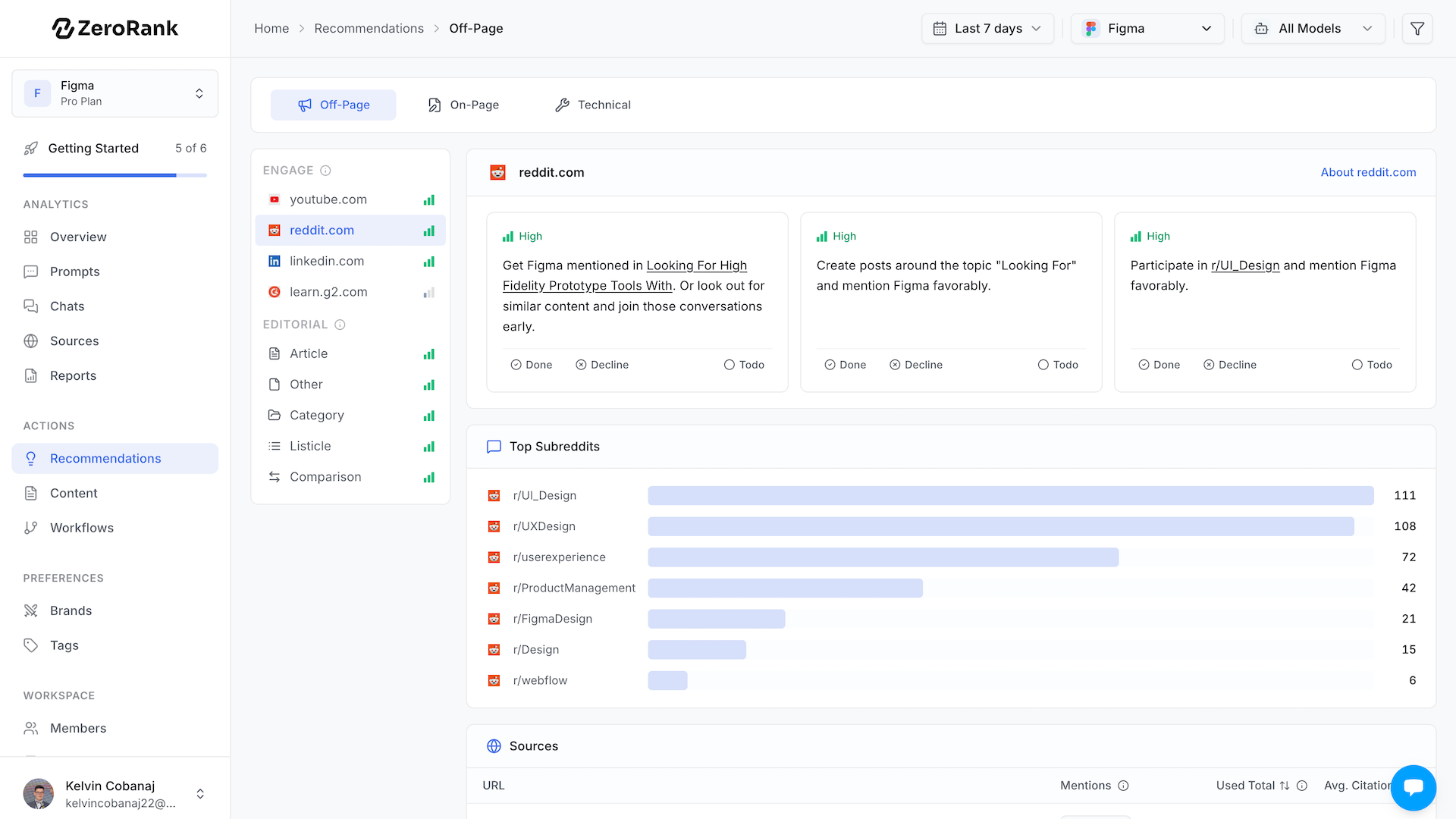This screenshot has height=819, width=1456.
Task: Go to Home breadcrumb
Action: click(271, 29)
